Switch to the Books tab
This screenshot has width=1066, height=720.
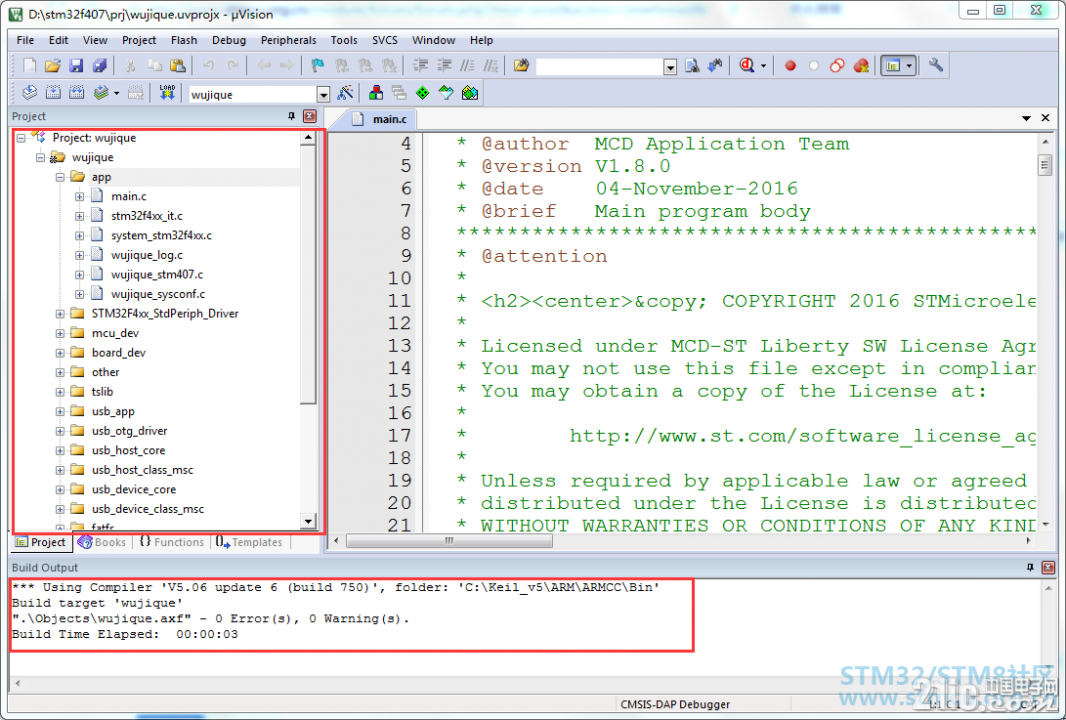pos(102,542)
